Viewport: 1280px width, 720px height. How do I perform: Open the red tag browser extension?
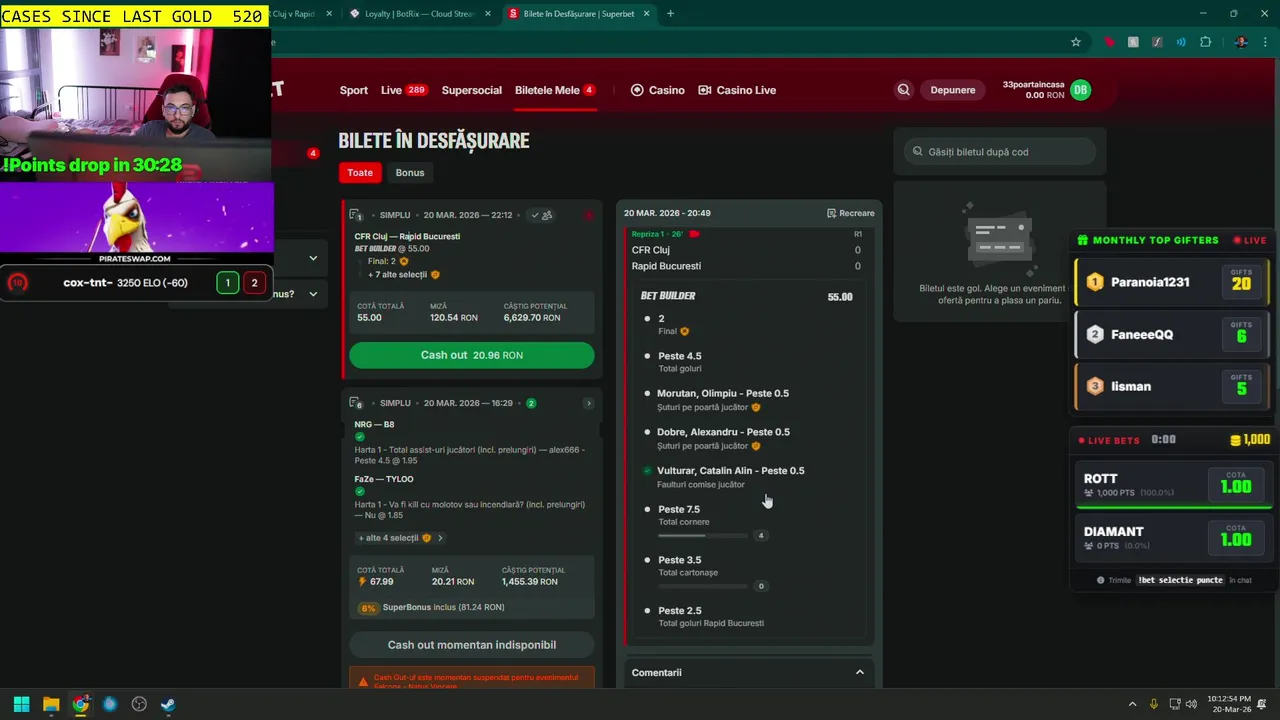pos(1109,42)
